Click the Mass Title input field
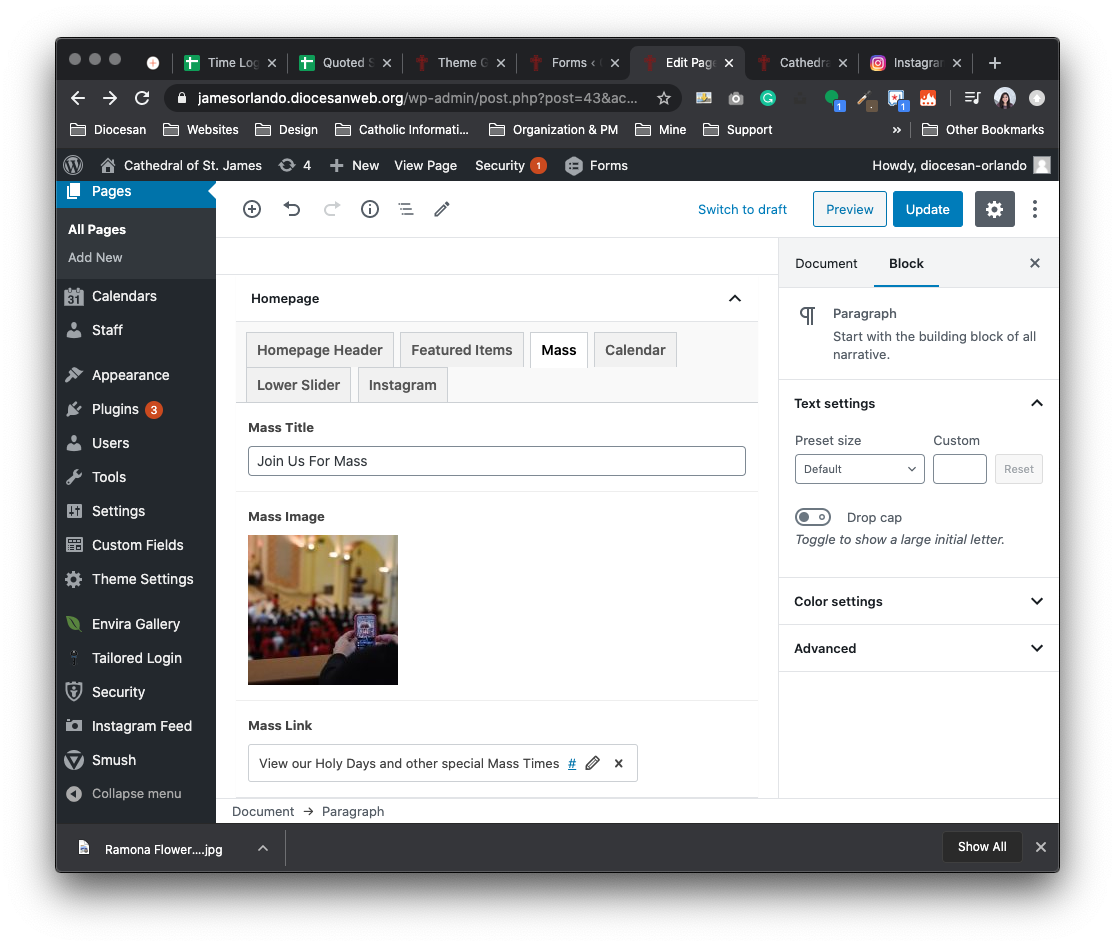This screenshot has height=946, width=1115. tap(496, 461)
